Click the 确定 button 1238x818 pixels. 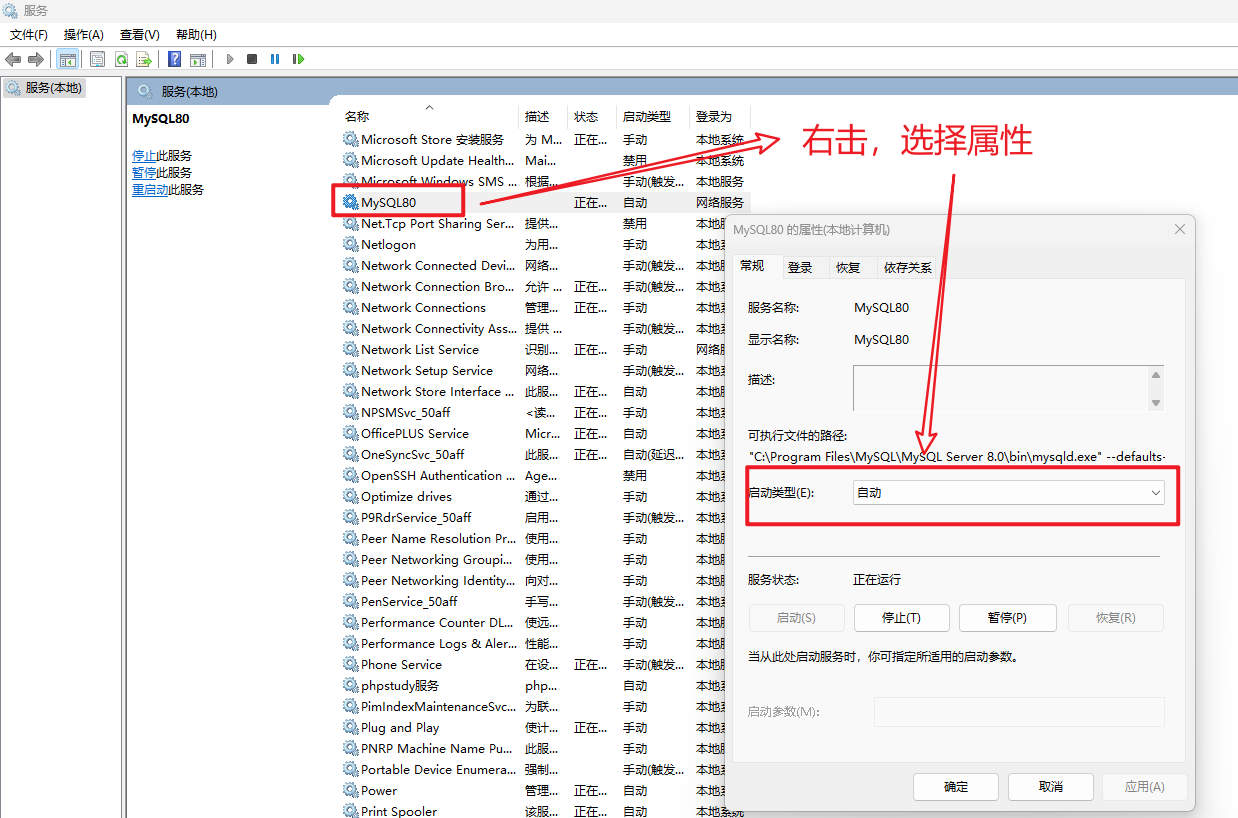click(x=956, y=786)
